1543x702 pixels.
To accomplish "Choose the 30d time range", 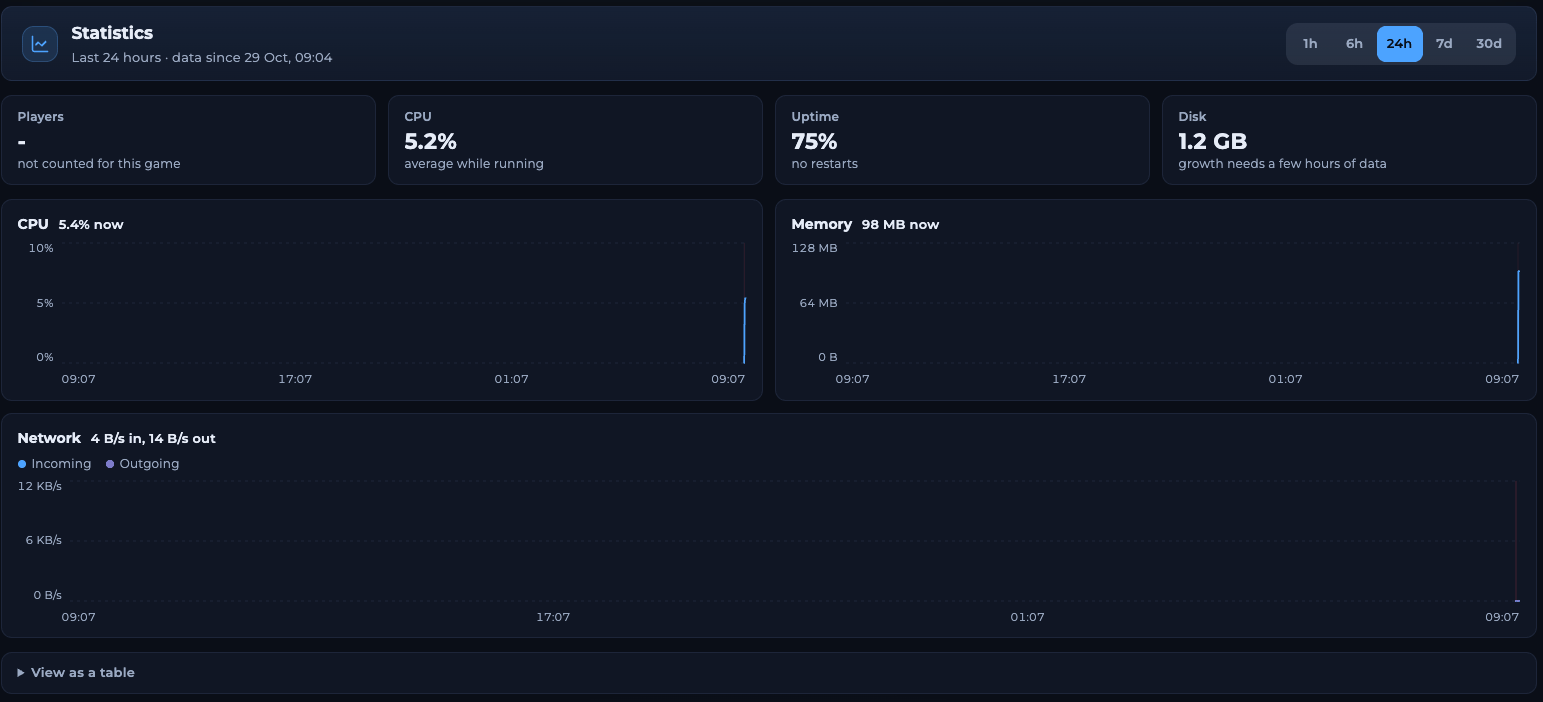I will click(x=1489, y=44).
